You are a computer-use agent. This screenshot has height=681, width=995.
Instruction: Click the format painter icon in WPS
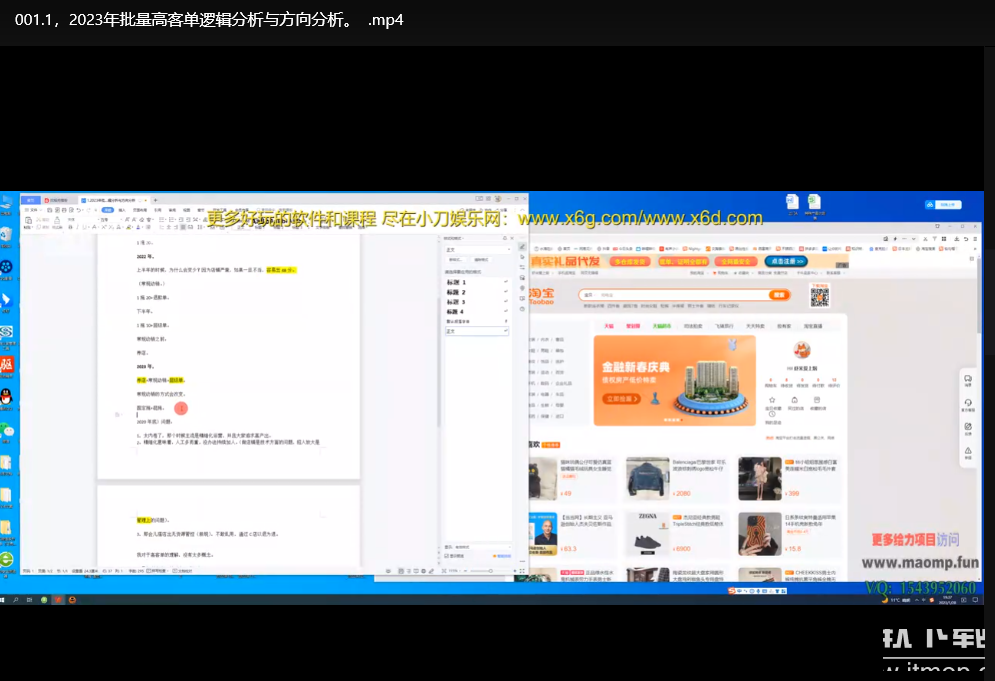tap(57, 220)
